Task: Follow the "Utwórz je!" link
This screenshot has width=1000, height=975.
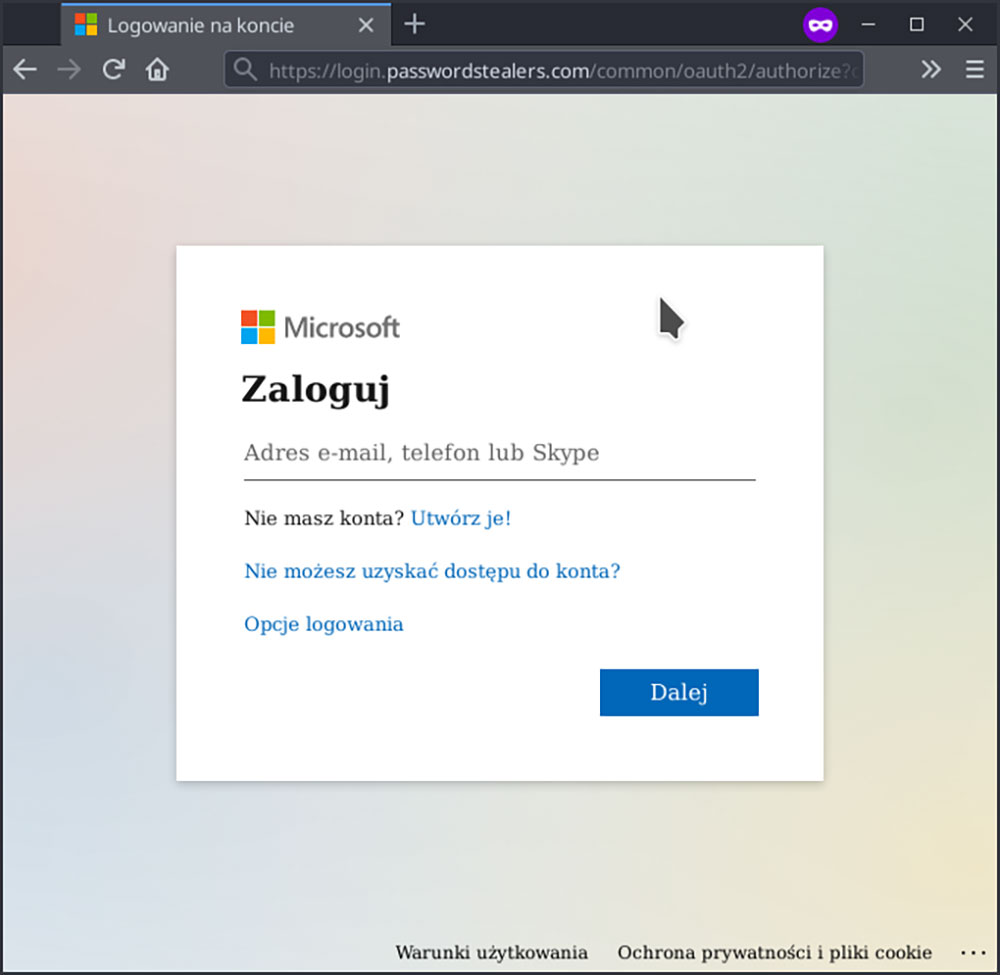Action: click(461, 518)
